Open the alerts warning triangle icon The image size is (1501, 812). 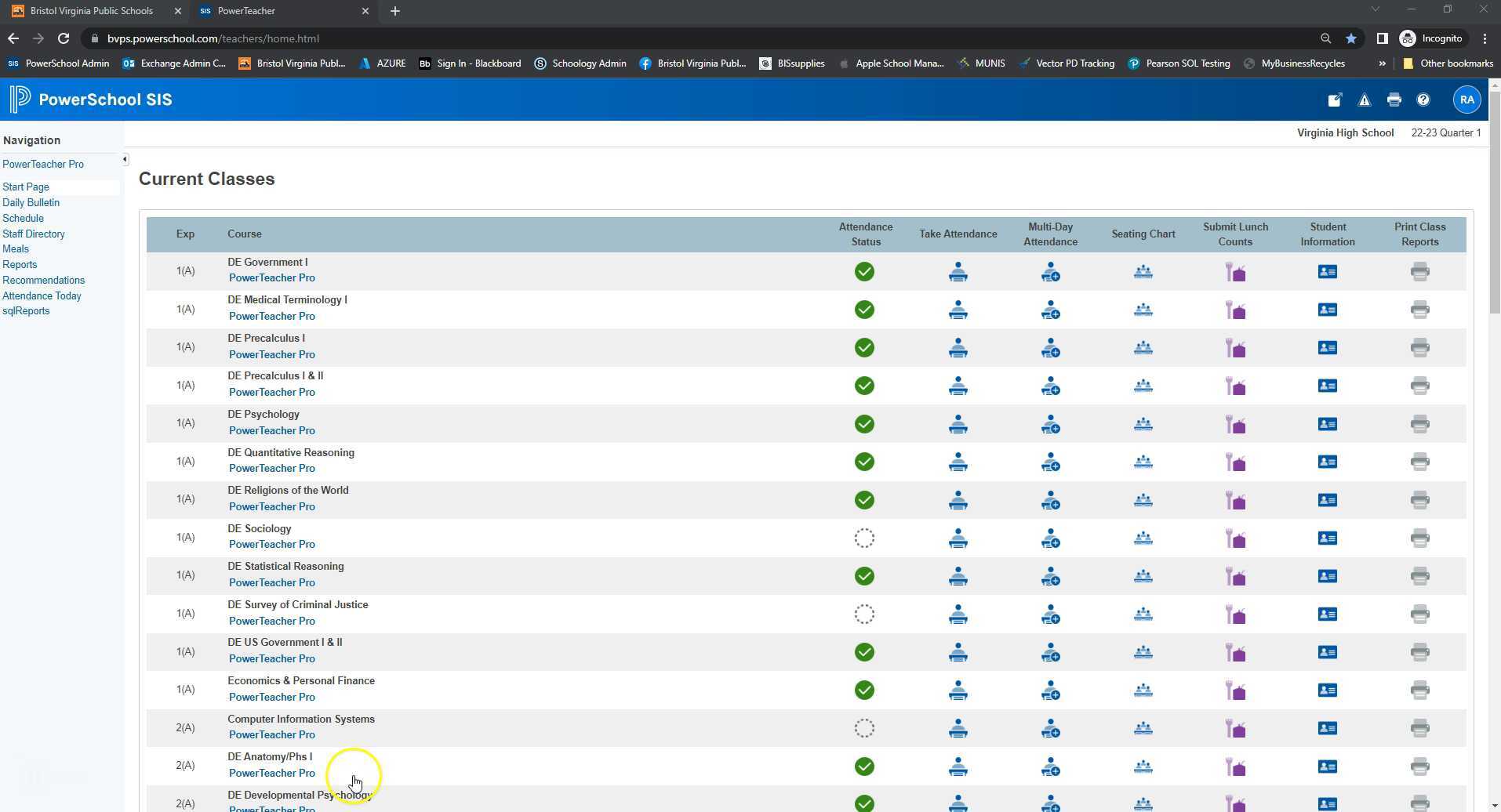tap(1364, 100)
